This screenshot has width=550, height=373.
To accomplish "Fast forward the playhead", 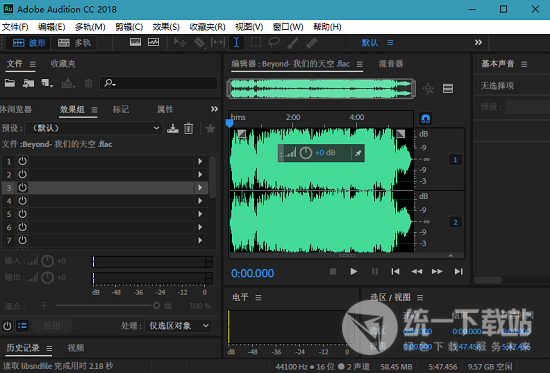I will (437, 272).
